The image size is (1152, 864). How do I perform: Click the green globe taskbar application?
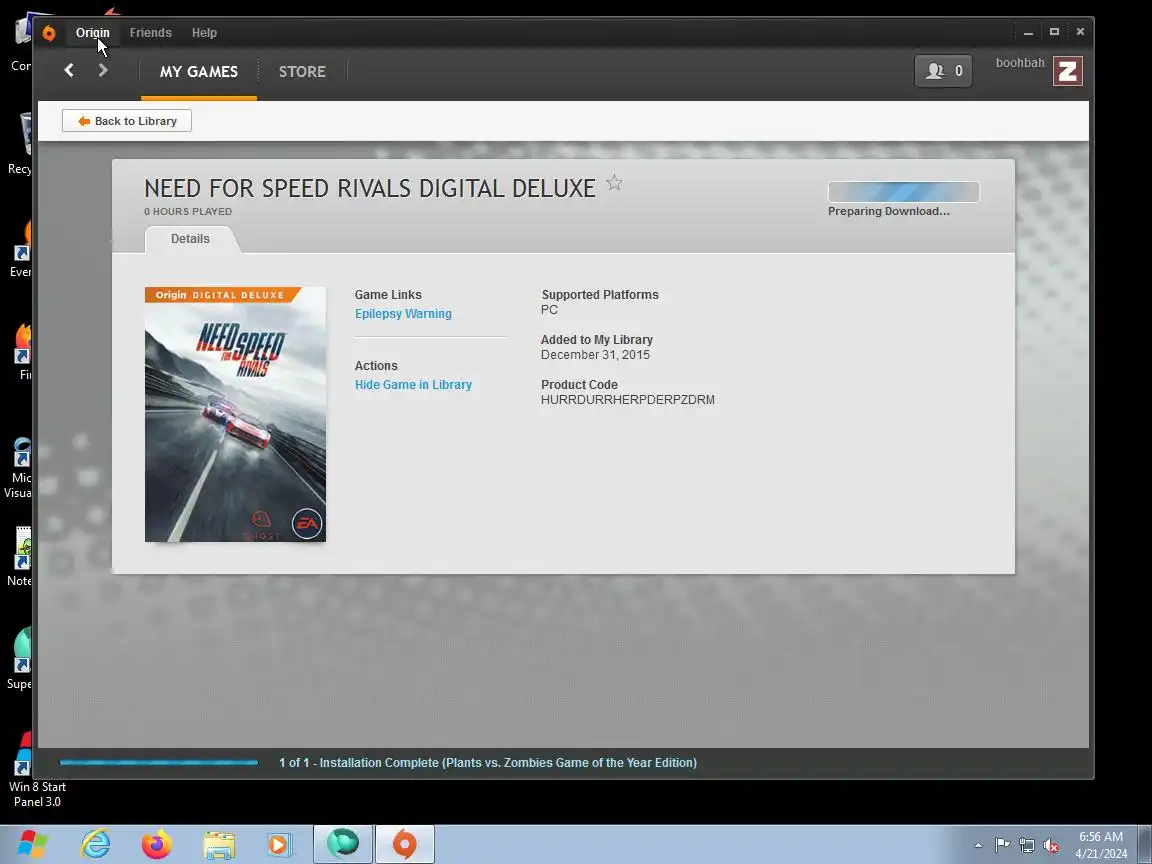click(343, 844)
